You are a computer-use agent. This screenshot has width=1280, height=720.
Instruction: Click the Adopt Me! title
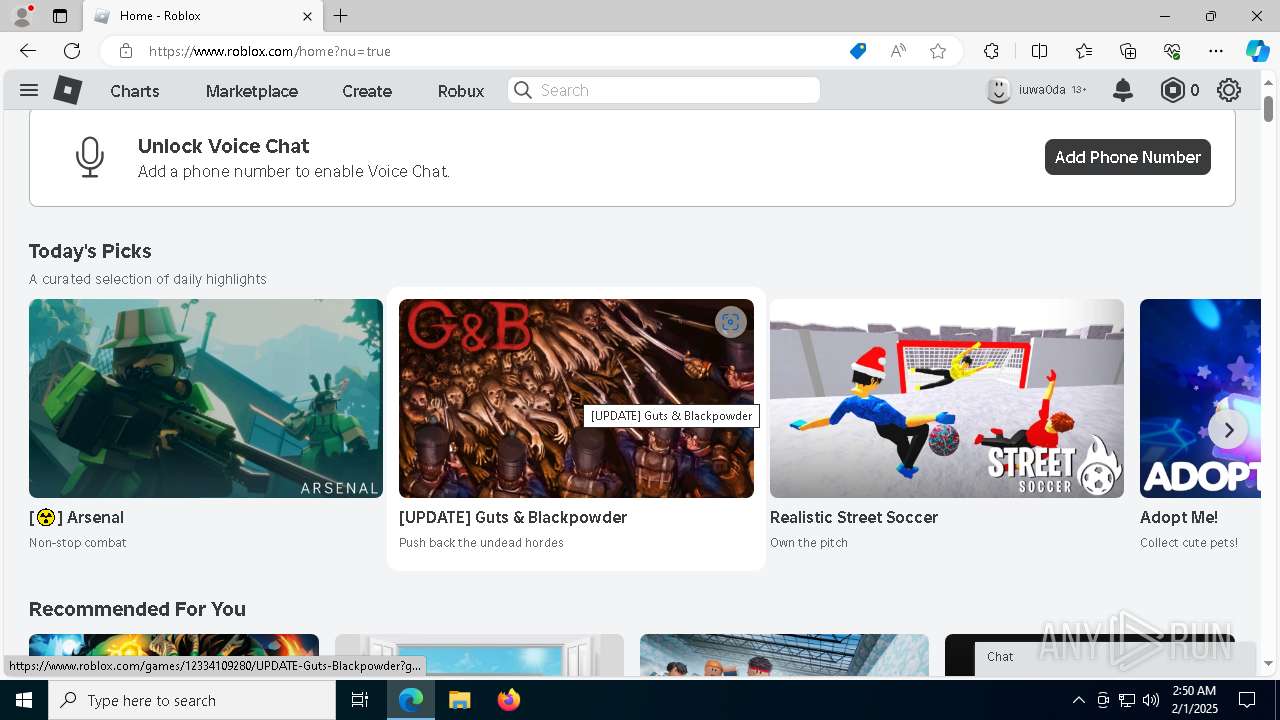point(1179,517)
